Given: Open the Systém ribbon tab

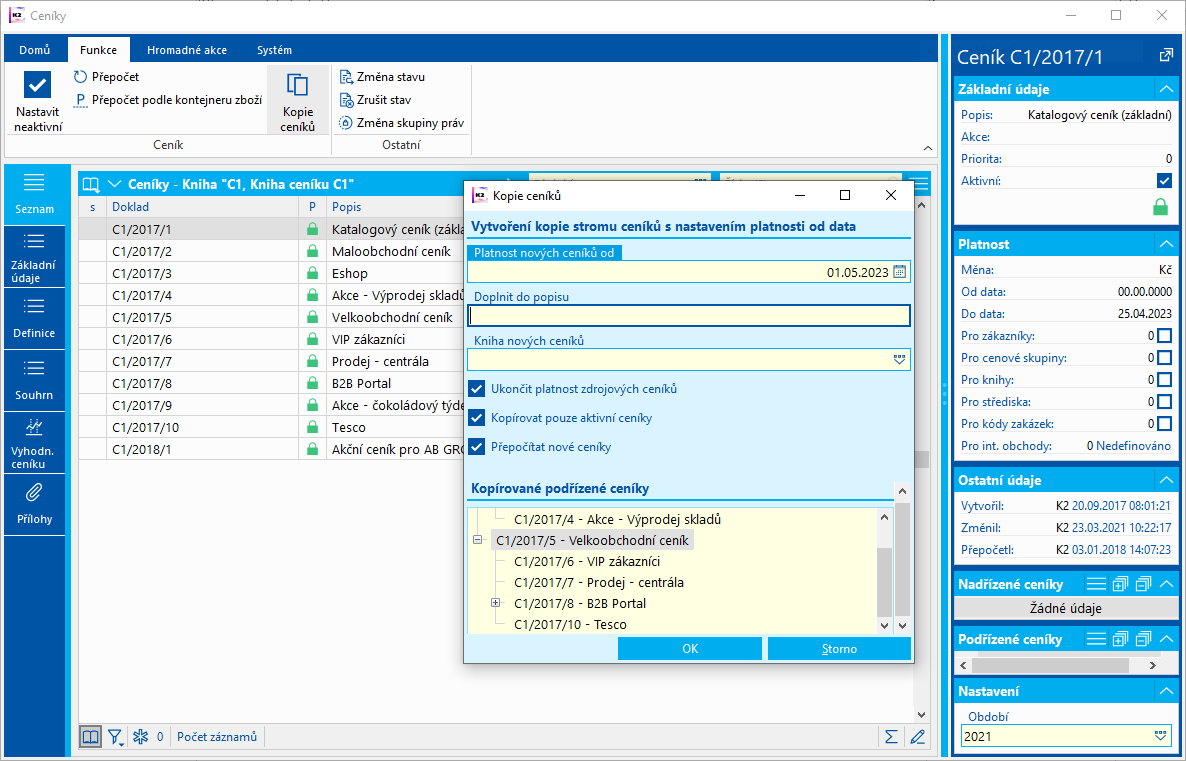Looking at the screenshot, I should pyautogui.click(x=274, y=50).
